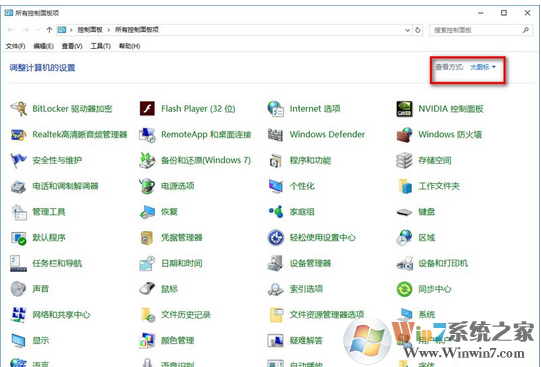Click the 键盘 keyboard icon

[404, 212]
